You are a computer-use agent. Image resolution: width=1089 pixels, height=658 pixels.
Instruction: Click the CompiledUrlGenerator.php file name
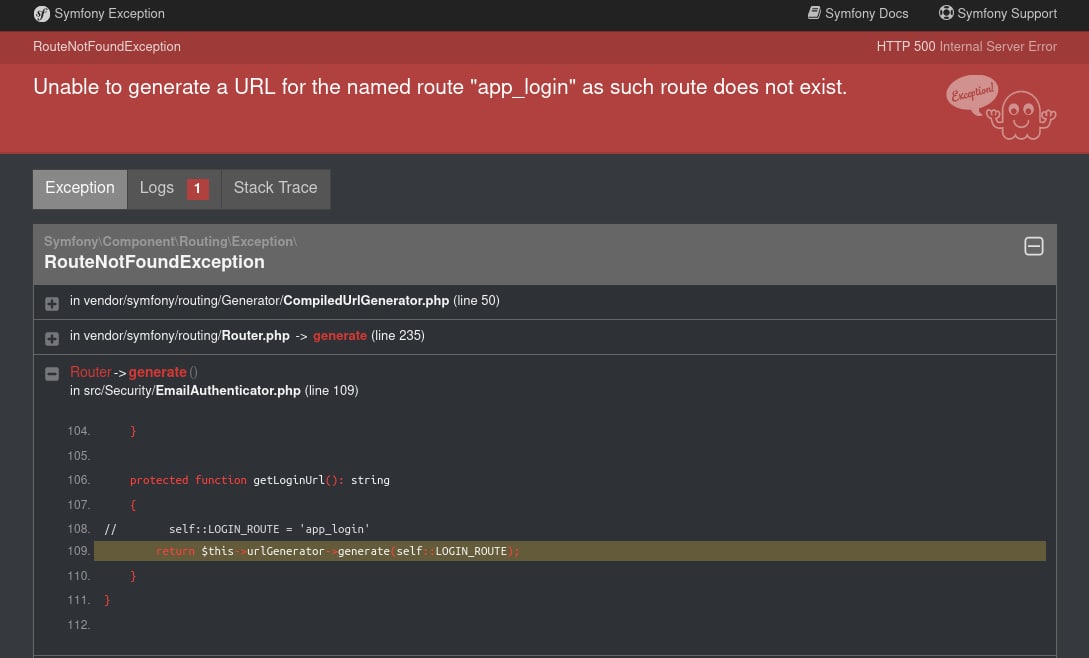coord(366,301)
